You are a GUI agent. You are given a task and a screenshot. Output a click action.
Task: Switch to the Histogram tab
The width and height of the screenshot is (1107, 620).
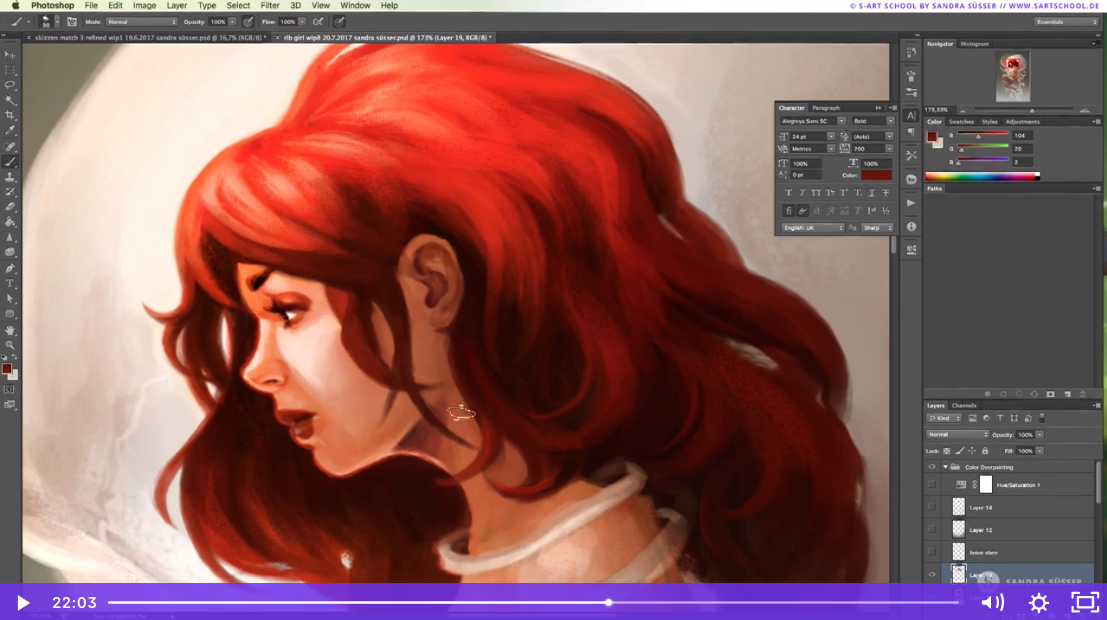[974, 44]
